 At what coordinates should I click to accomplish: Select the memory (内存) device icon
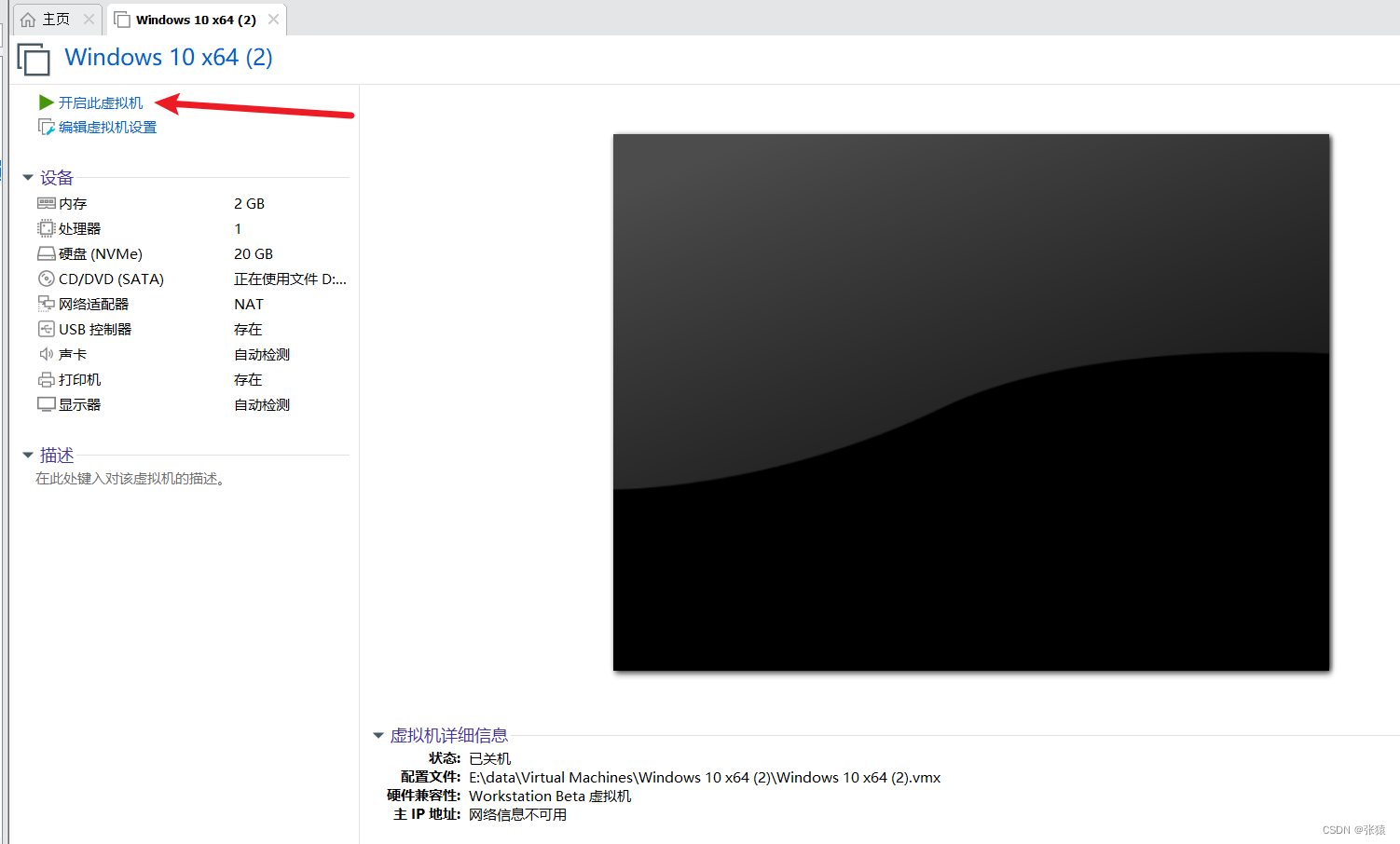click(47, 203)
